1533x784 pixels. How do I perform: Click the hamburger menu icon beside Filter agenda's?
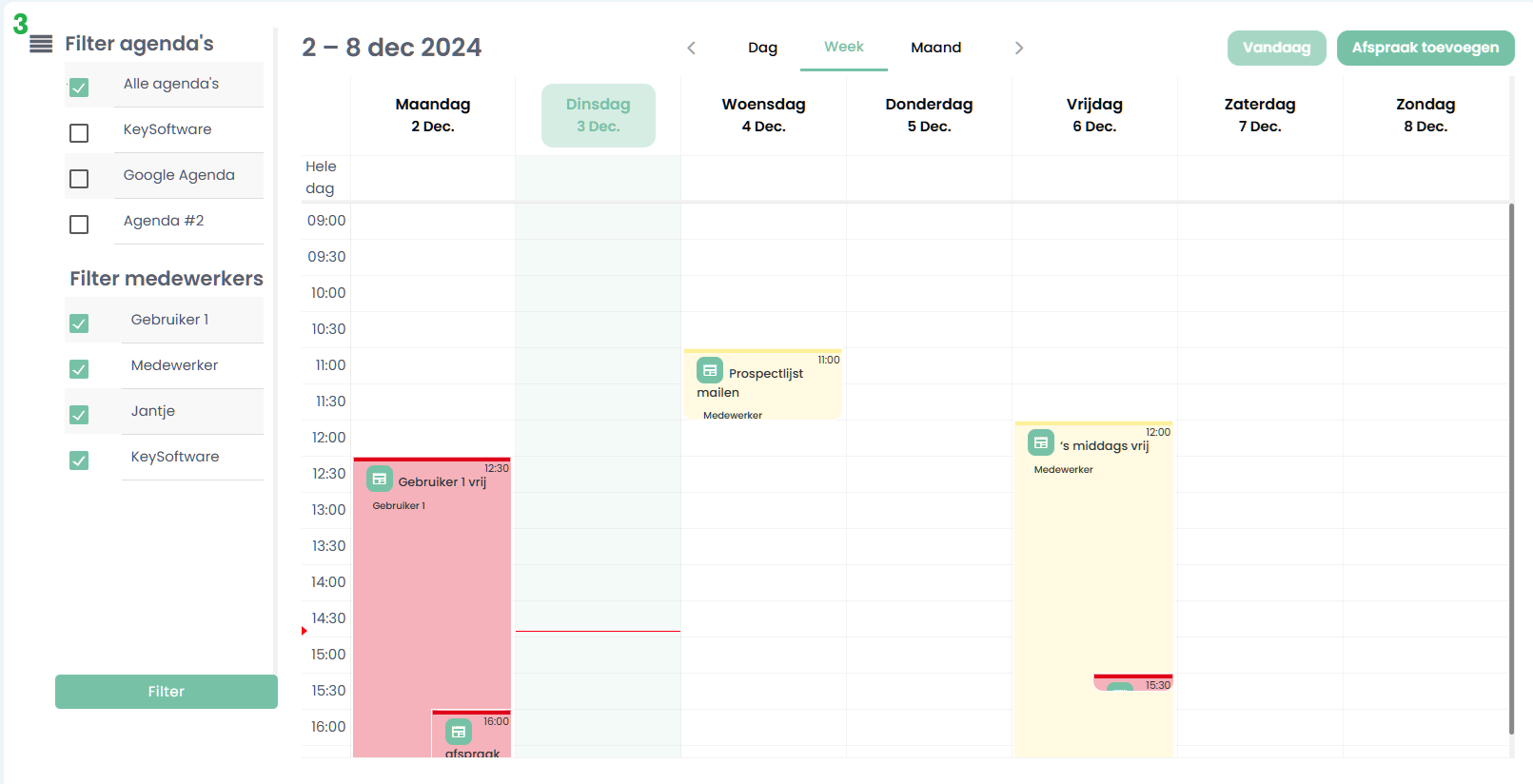click(41, 44)
